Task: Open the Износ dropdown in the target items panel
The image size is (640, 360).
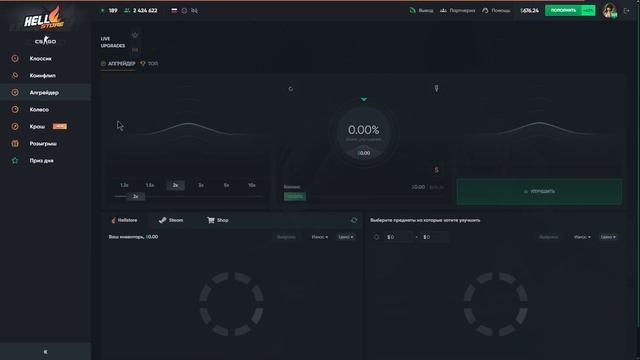Action: (582, 237)
